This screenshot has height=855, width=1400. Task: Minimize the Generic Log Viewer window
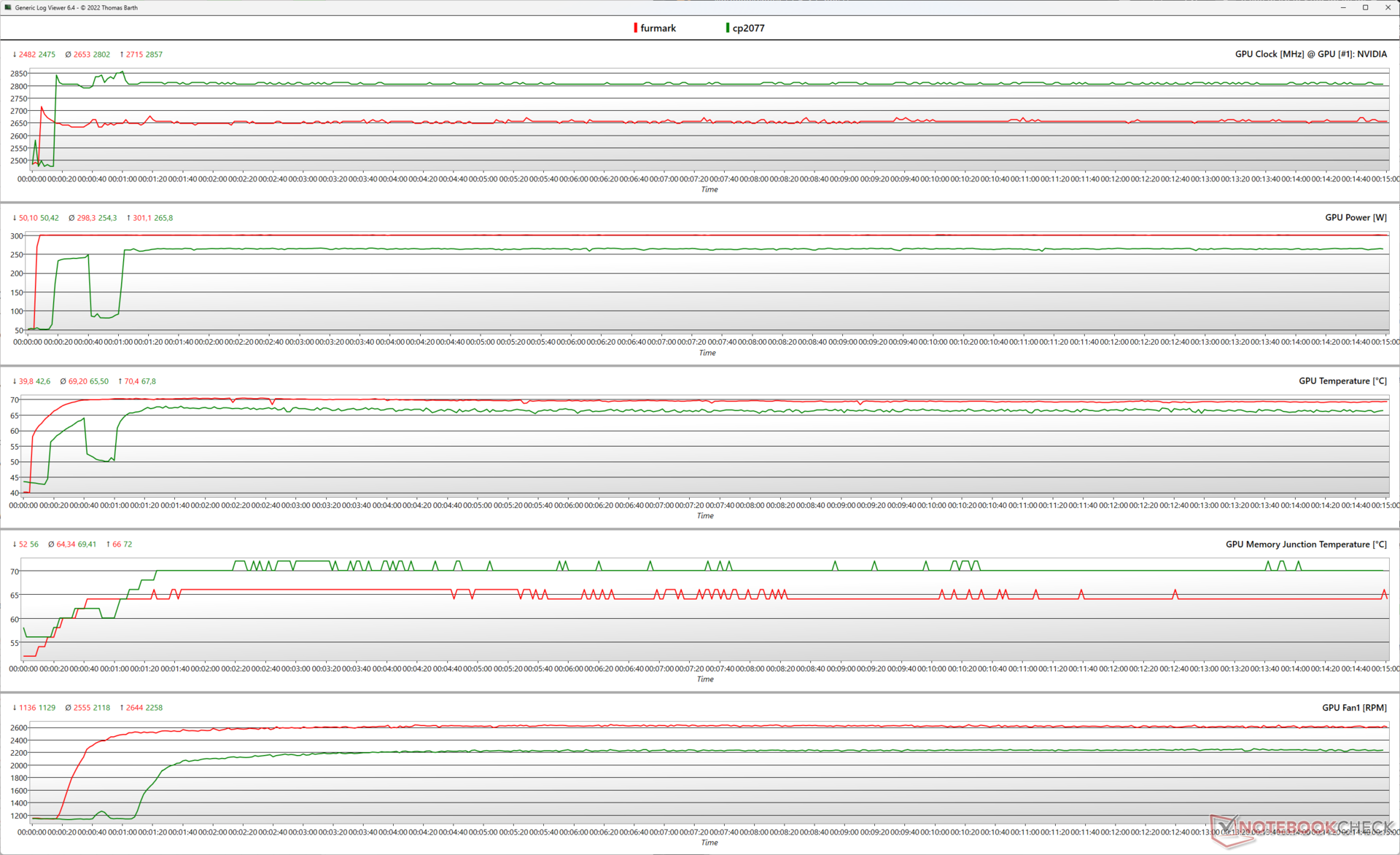click(1343, 7)
